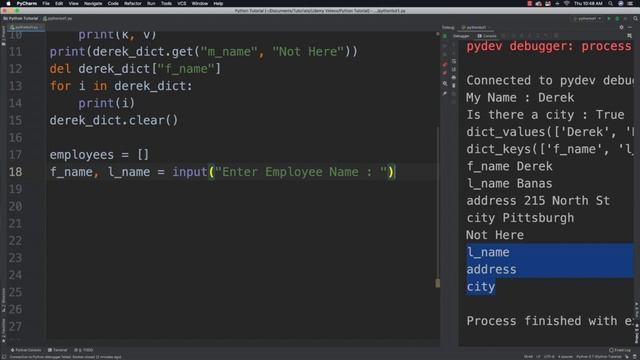Switch to the Console tab

pos(487,36)
